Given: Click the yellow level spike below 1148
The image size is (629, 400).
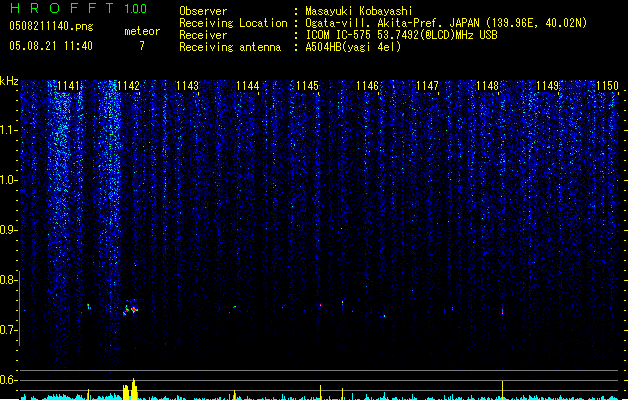Looking at the screenshot, I should [502, 390].
